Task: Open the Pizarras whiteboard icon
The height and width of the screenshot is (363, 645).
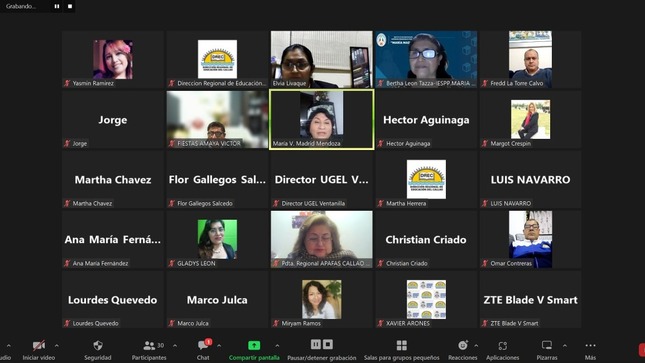Action: click(x=547, y=345)
